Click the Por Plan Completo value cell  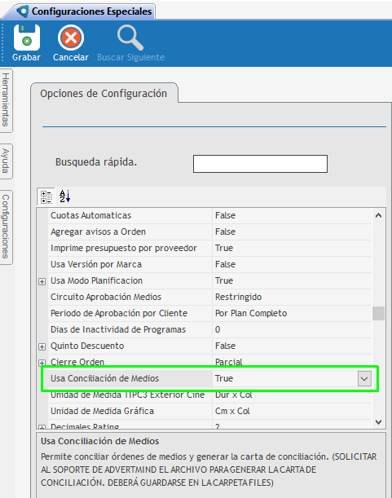251,313
